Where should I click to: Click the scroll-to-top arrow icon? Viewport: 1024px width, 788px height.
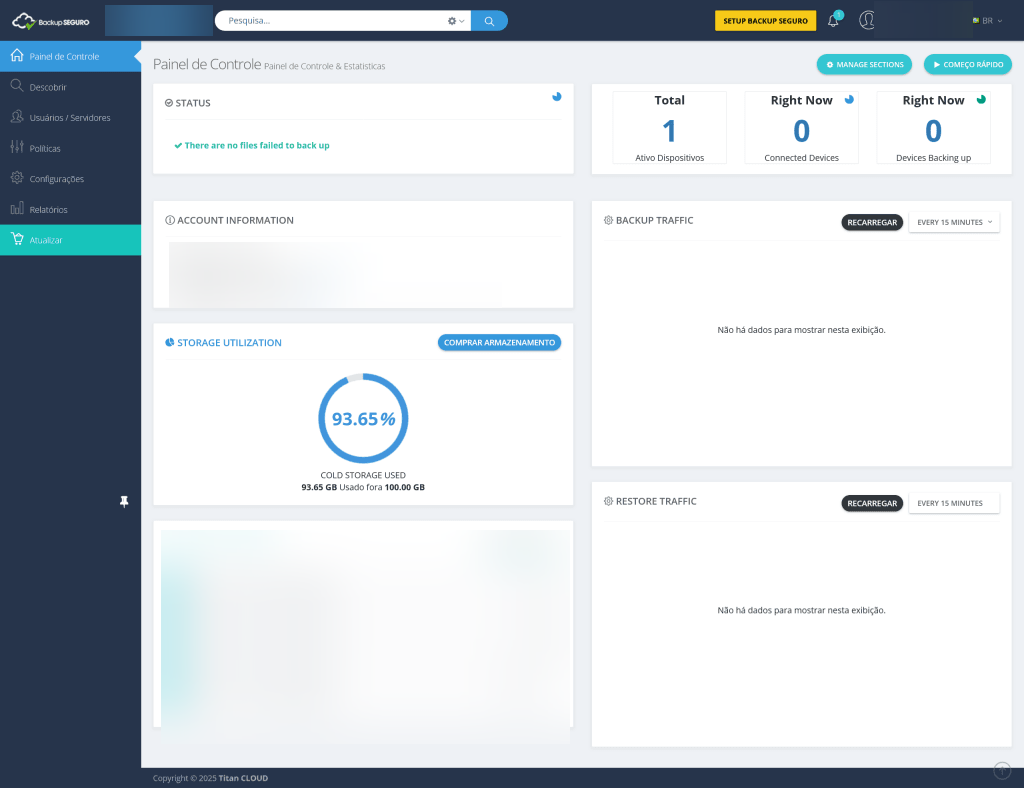[x=1002, y=770]
